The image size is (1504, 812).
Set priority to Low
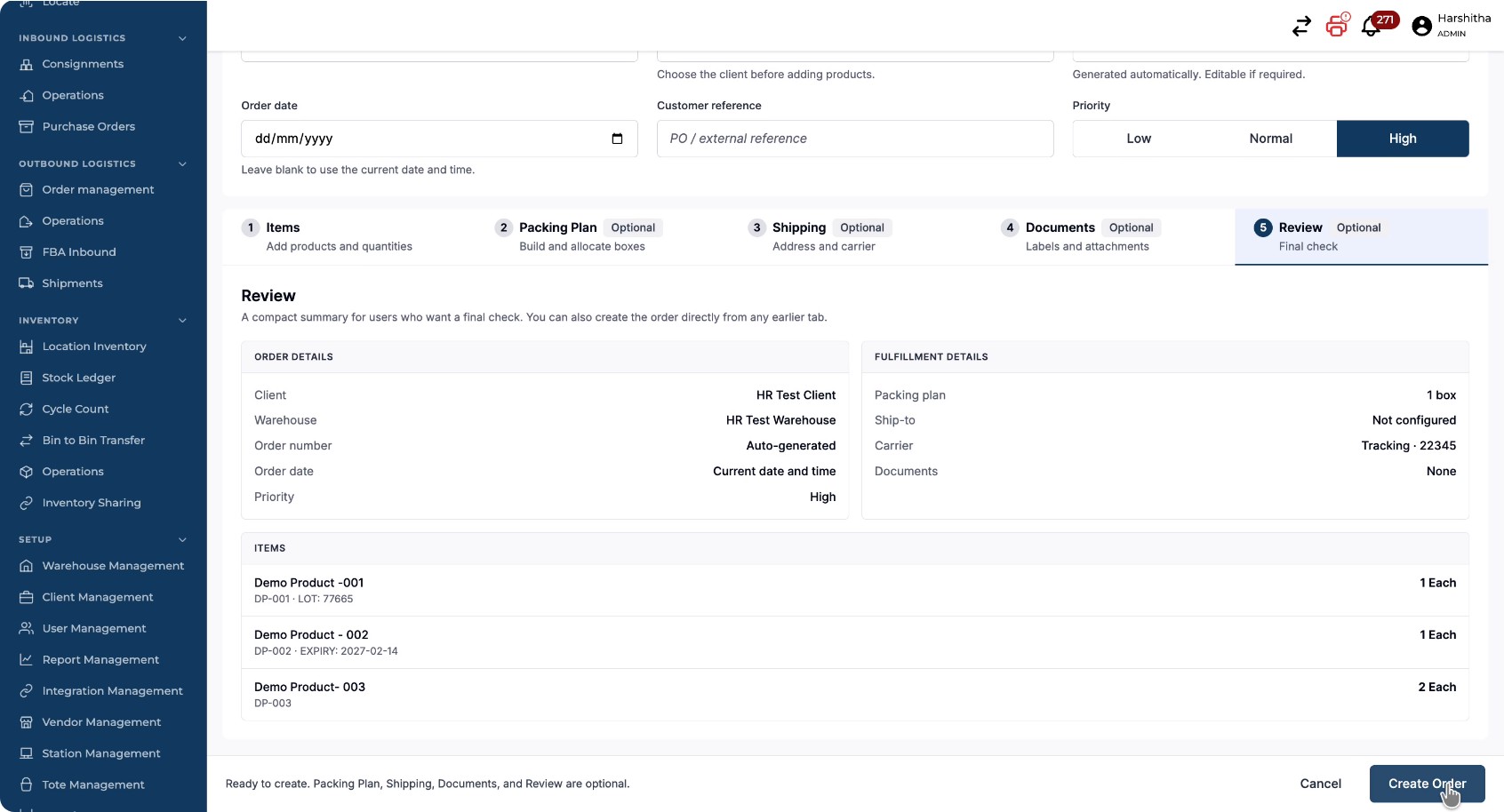pyautogui.click(x=1139, y=139)
